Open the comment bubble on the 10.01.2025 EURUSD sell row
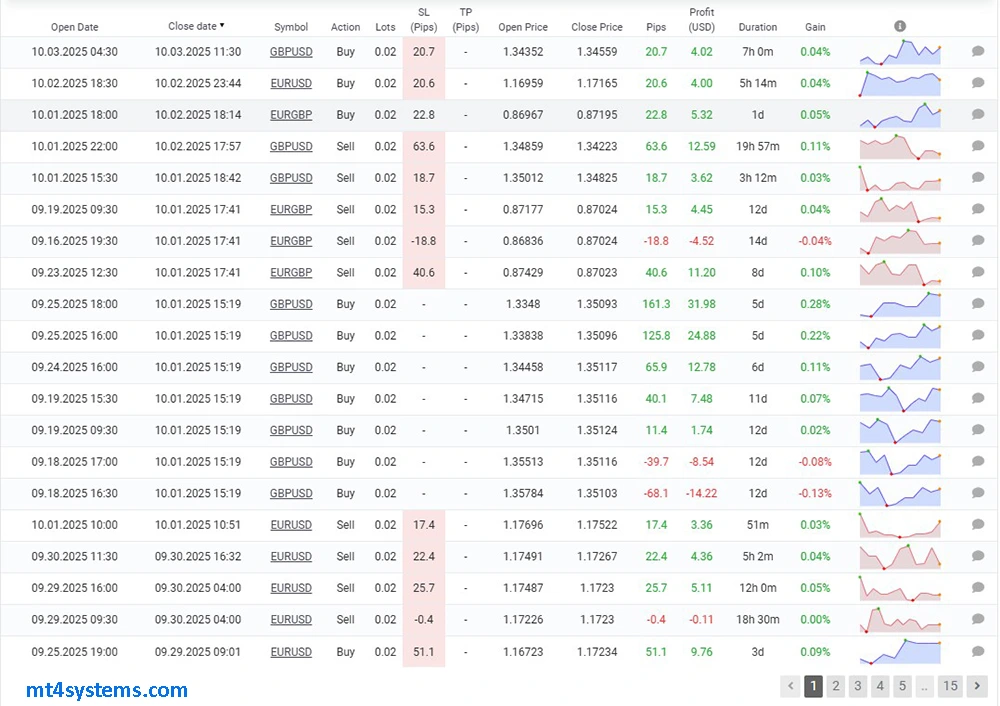This screenshot has height=706, width=1000. point(977,524)
